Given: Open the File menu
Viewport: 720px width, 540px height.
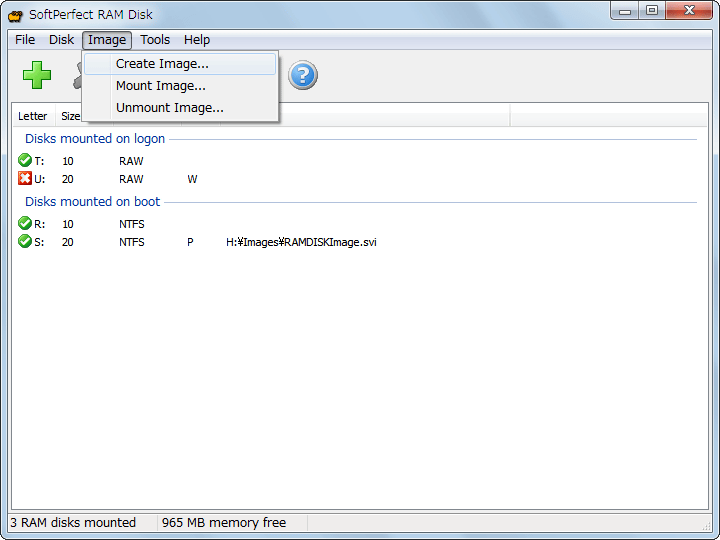Looking at the screenshot, I should tap(25, 40).
